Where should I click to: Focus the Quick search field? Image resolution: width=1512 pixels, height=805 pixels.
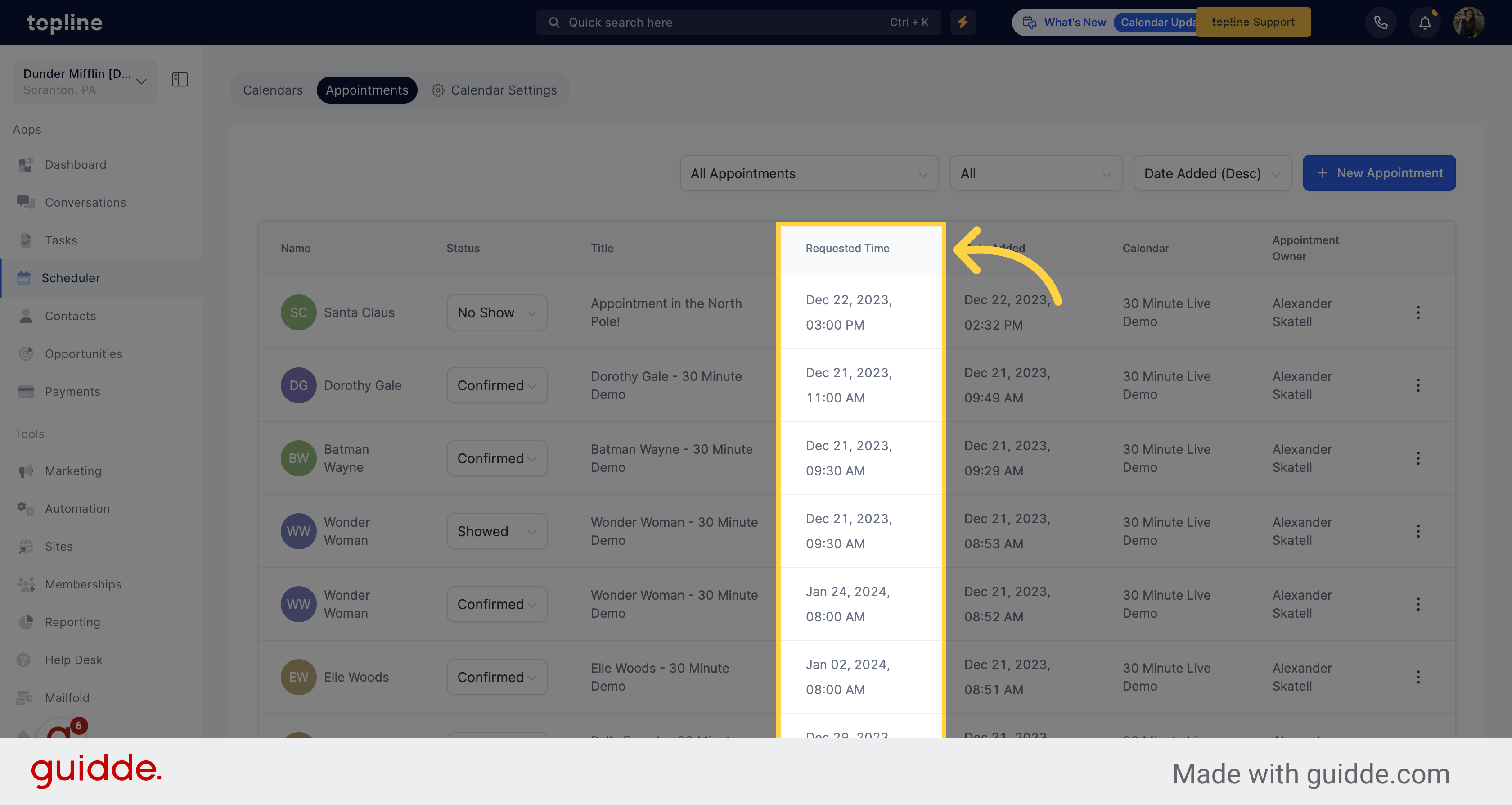point(738,23)
